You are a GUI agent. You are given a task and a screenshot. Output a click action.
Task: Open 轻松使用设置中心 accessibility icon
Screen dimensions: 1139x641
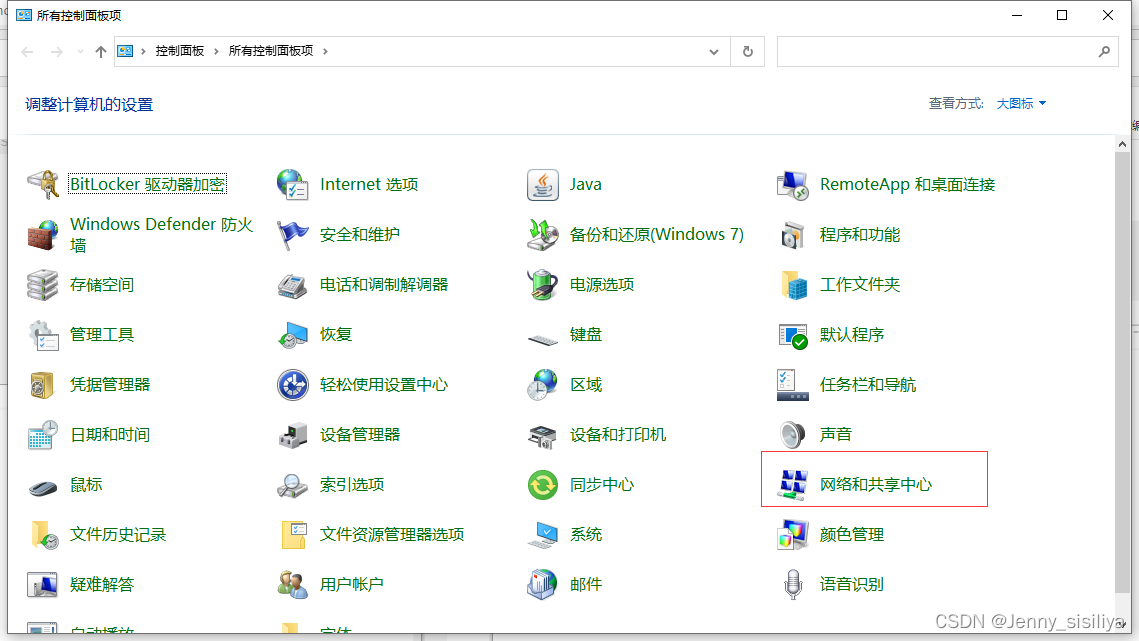coord(293,385)
